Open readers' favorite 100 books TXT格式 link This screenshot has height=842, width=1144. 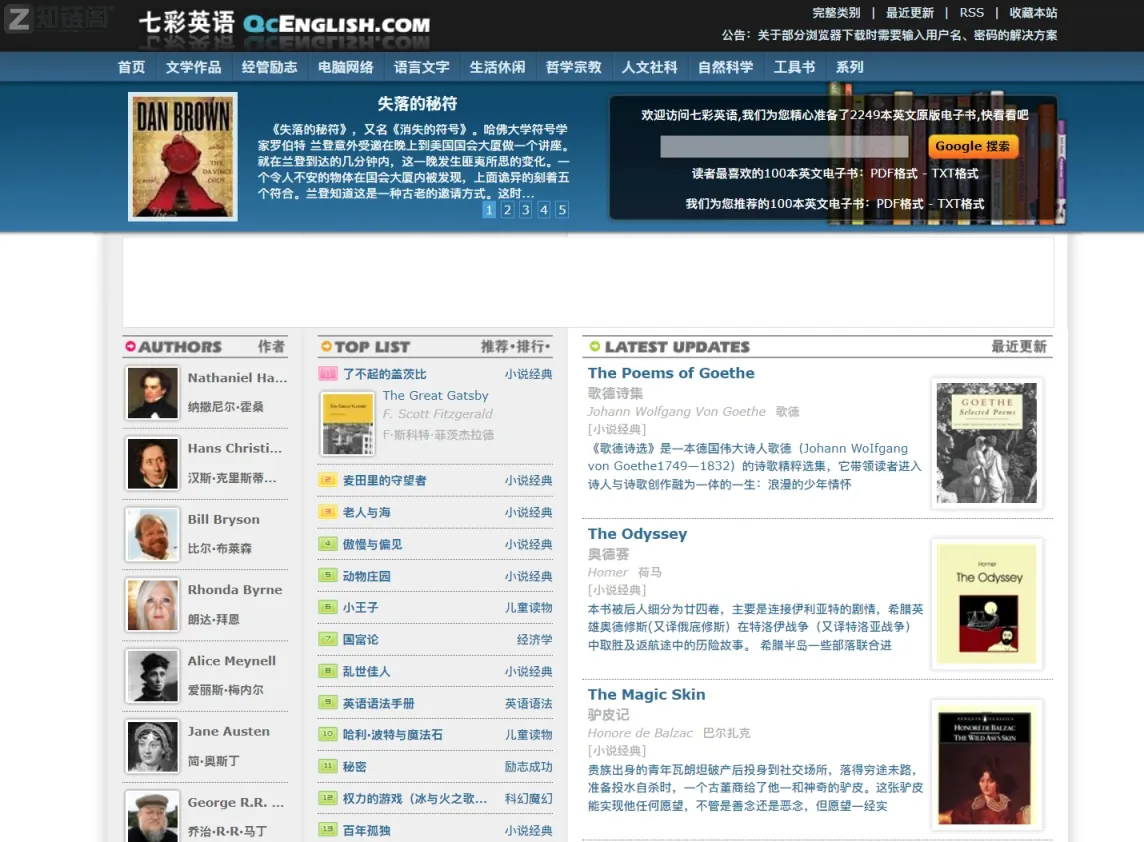(x=954, y=174)
